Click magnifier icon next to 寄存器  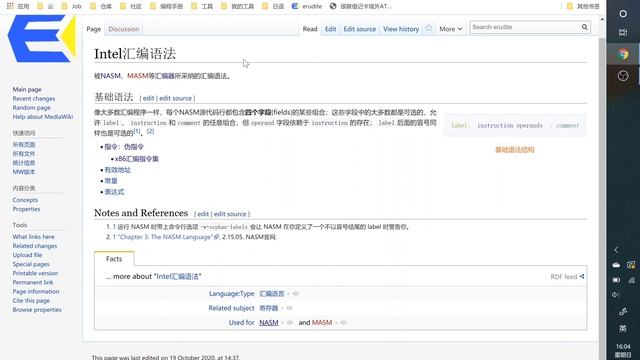tap(289, 308)
